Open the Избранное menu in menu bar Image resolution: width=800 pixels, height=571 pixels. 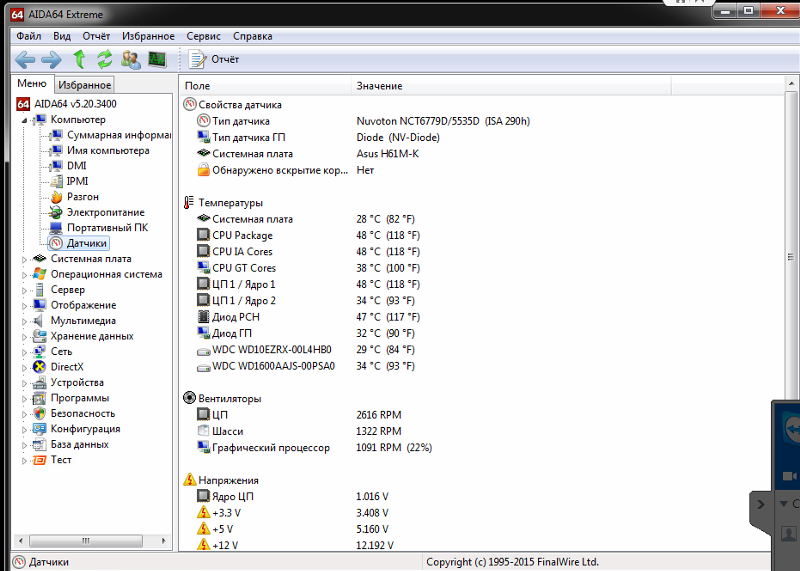[148, 36]
